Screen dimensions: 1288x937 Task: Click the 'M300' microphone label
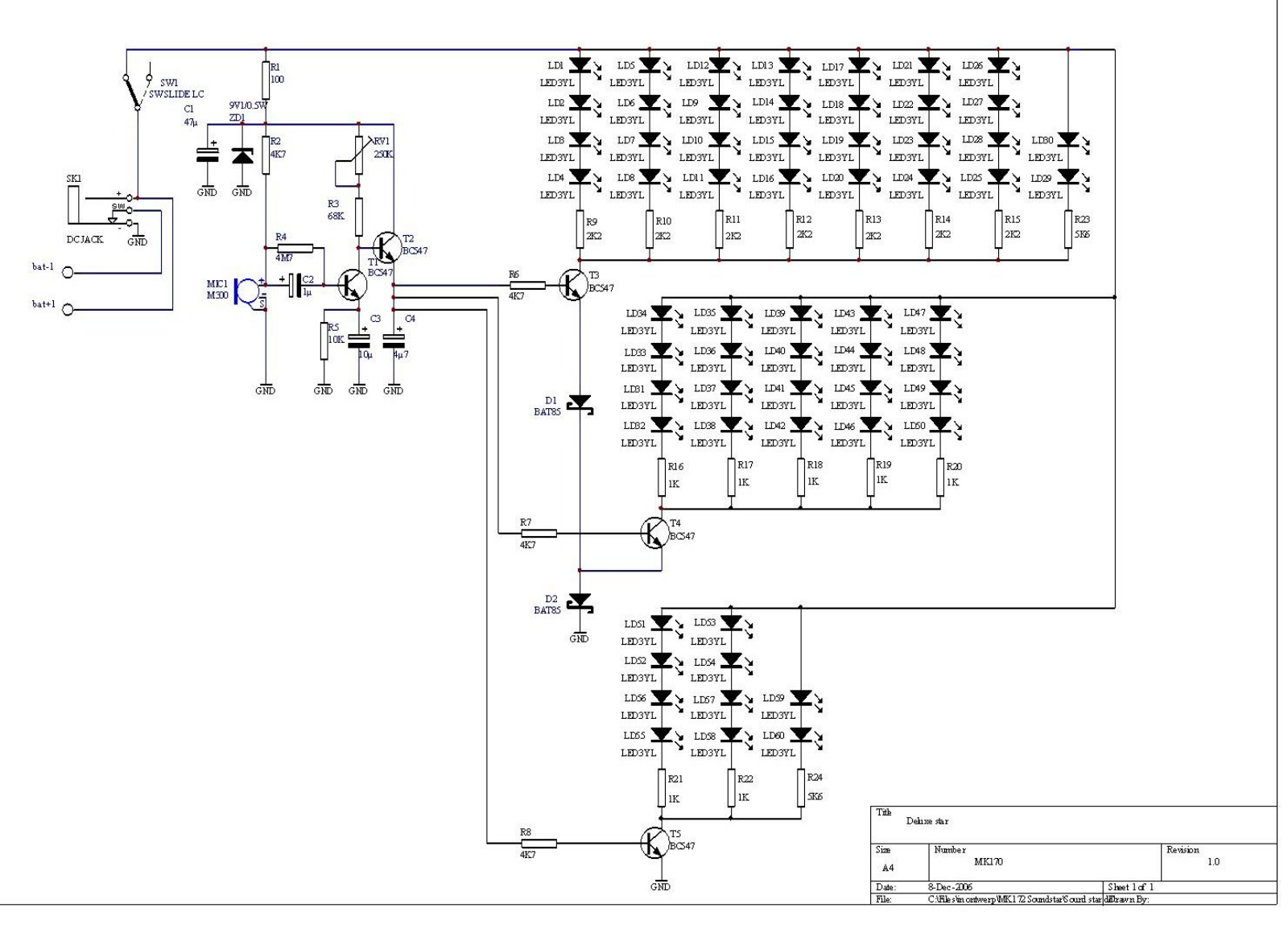[219, 296]
